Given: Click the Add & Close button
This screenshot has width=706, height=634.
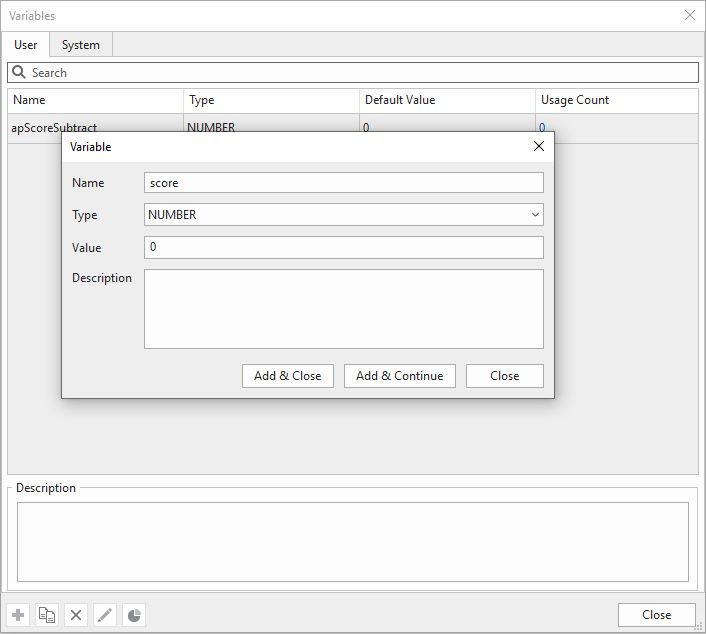Looking at the screenshot, I should (x=288, y=376).
